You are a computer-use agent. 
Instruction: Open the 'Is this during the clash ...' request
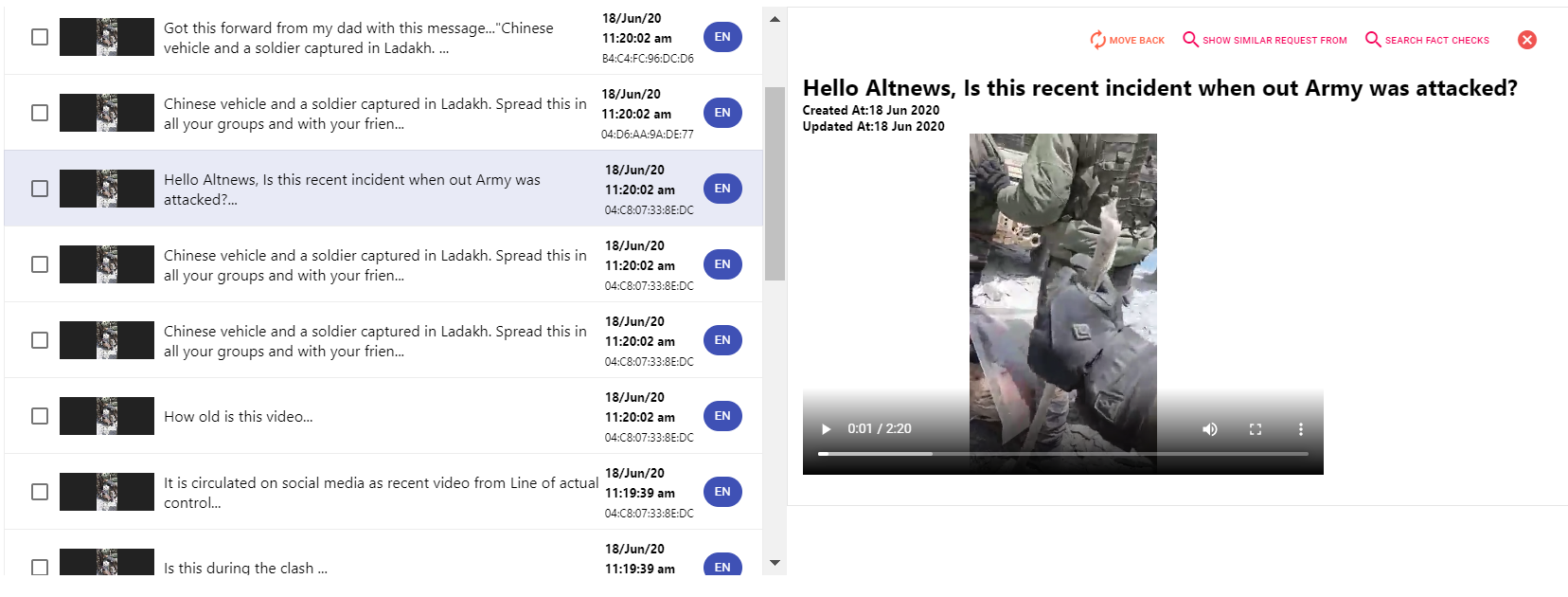coord(245,568)
